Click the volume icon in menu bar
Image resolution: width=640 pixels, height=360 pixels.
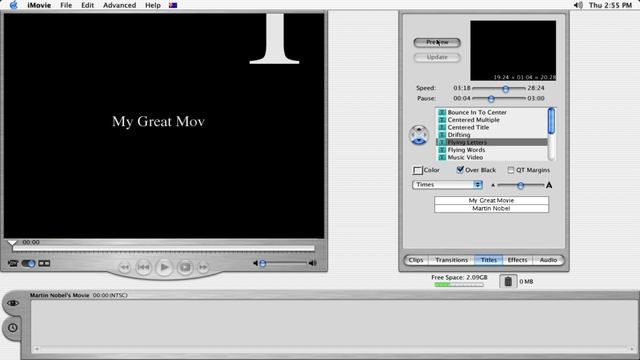[x=578, y=5]
